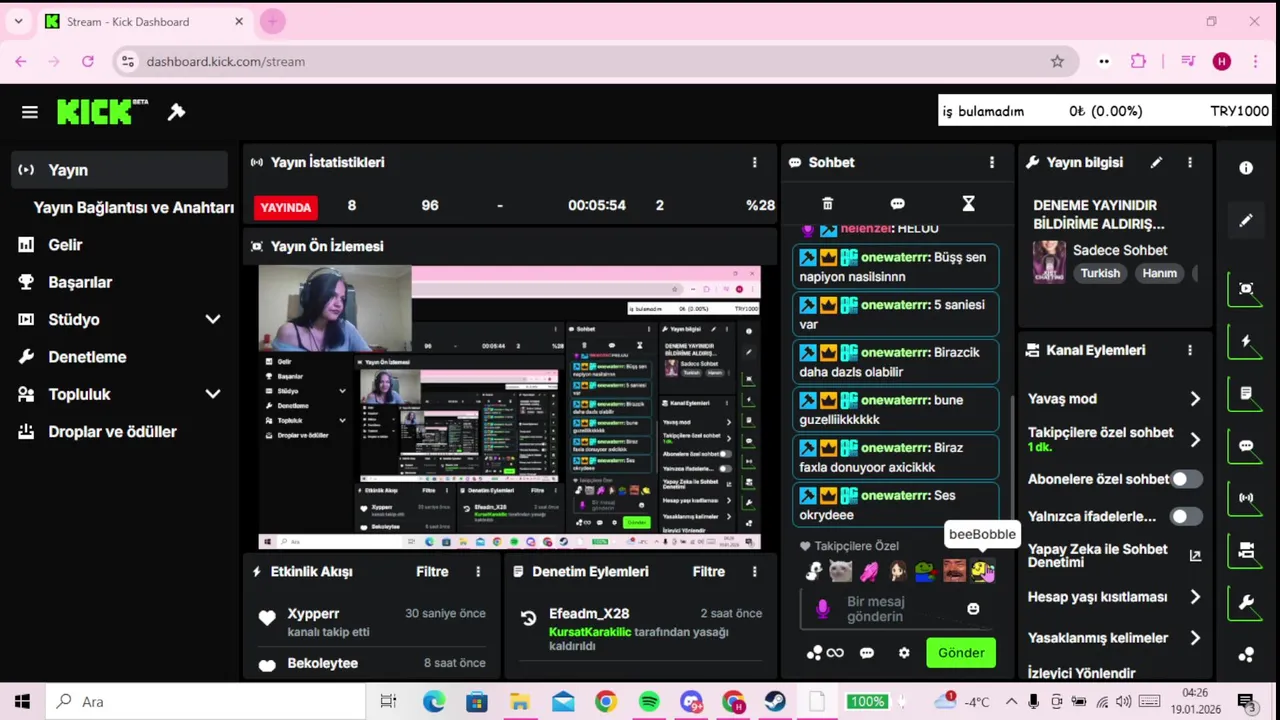Toggle Yalnızca ifadelerle switch
Image resolution: width=1280 pixels, height=720 pixels.
coord(1186,517)
